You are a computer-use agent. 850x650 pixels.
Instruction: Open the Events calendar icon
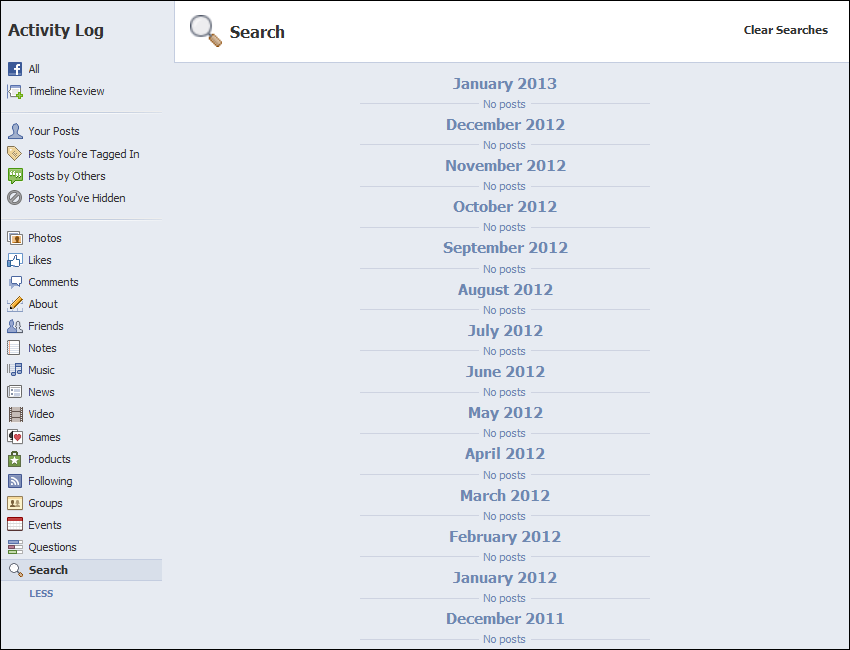[16, 524]
